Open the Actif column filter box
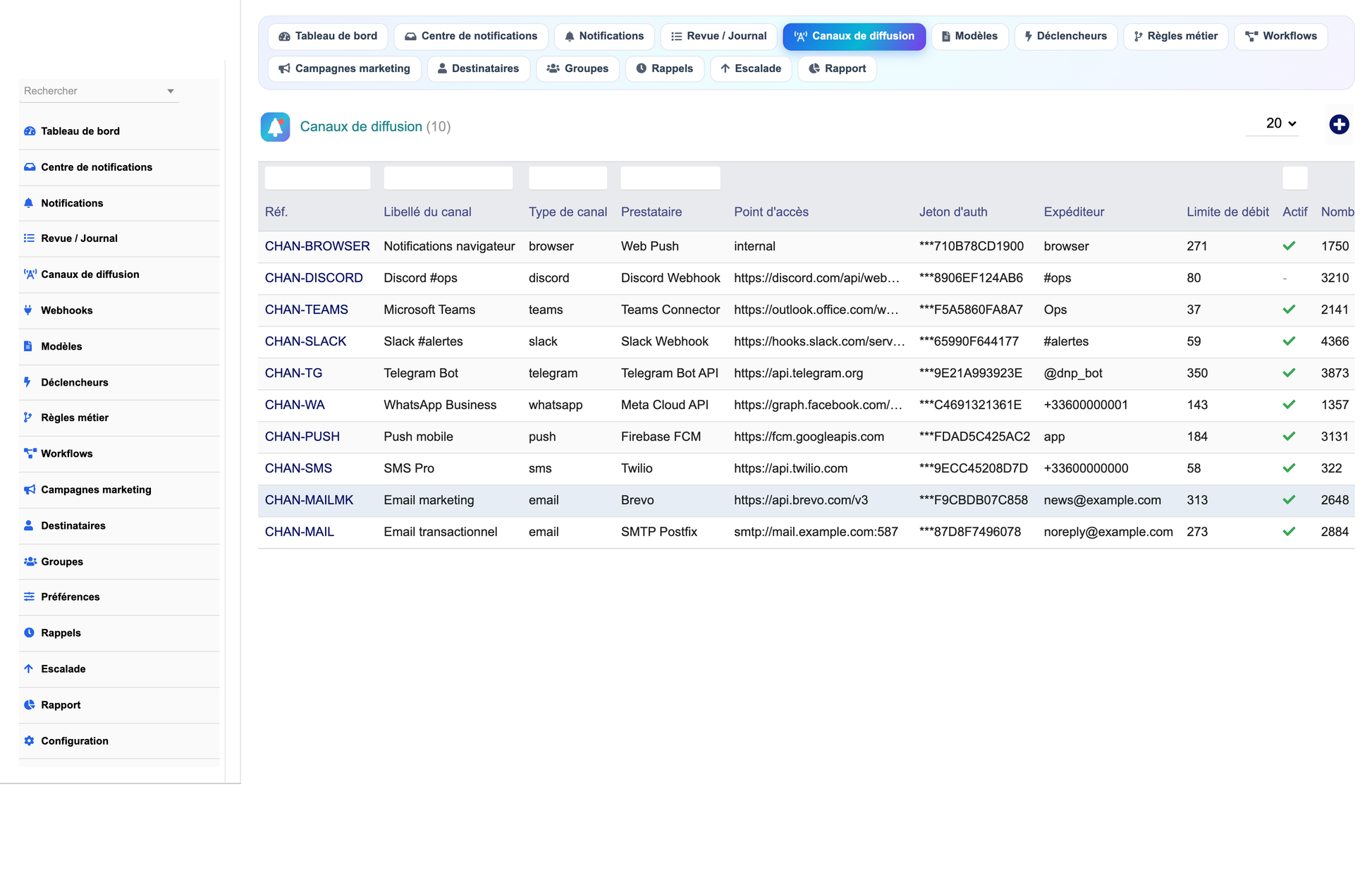Viewport: 1372px width, 892px height. click(x=1294, y=178)
